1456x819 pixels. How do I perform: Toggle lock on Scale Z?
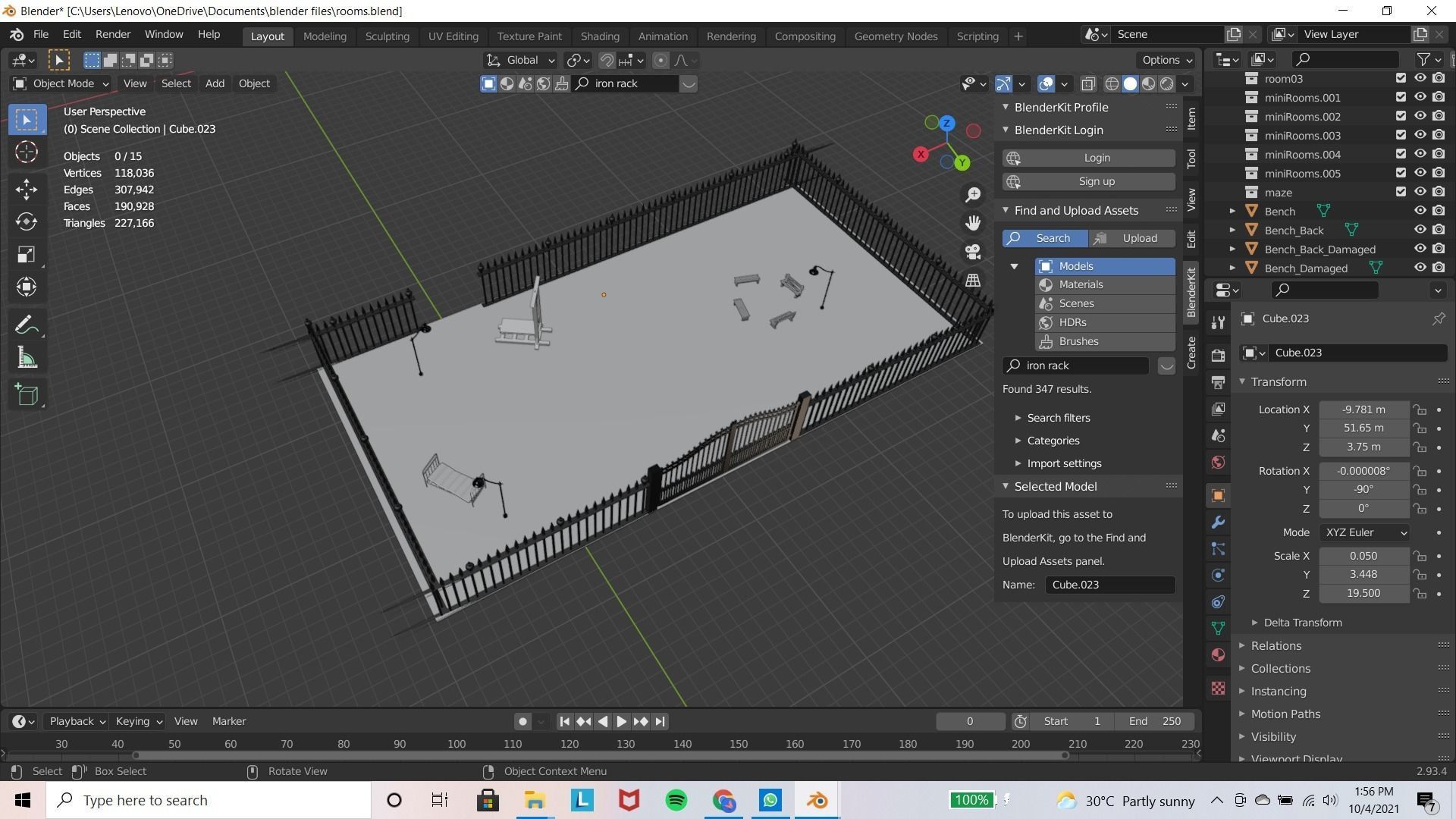1420,594
